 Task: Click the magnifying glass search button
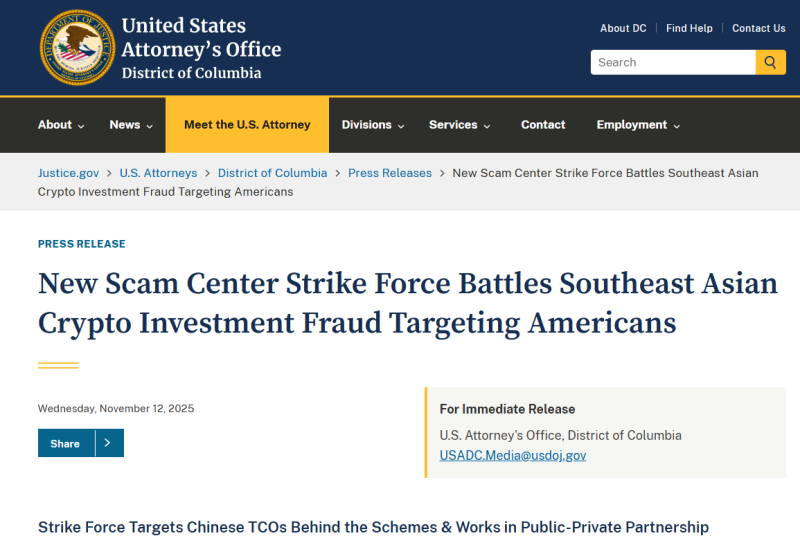pos(770,62)
